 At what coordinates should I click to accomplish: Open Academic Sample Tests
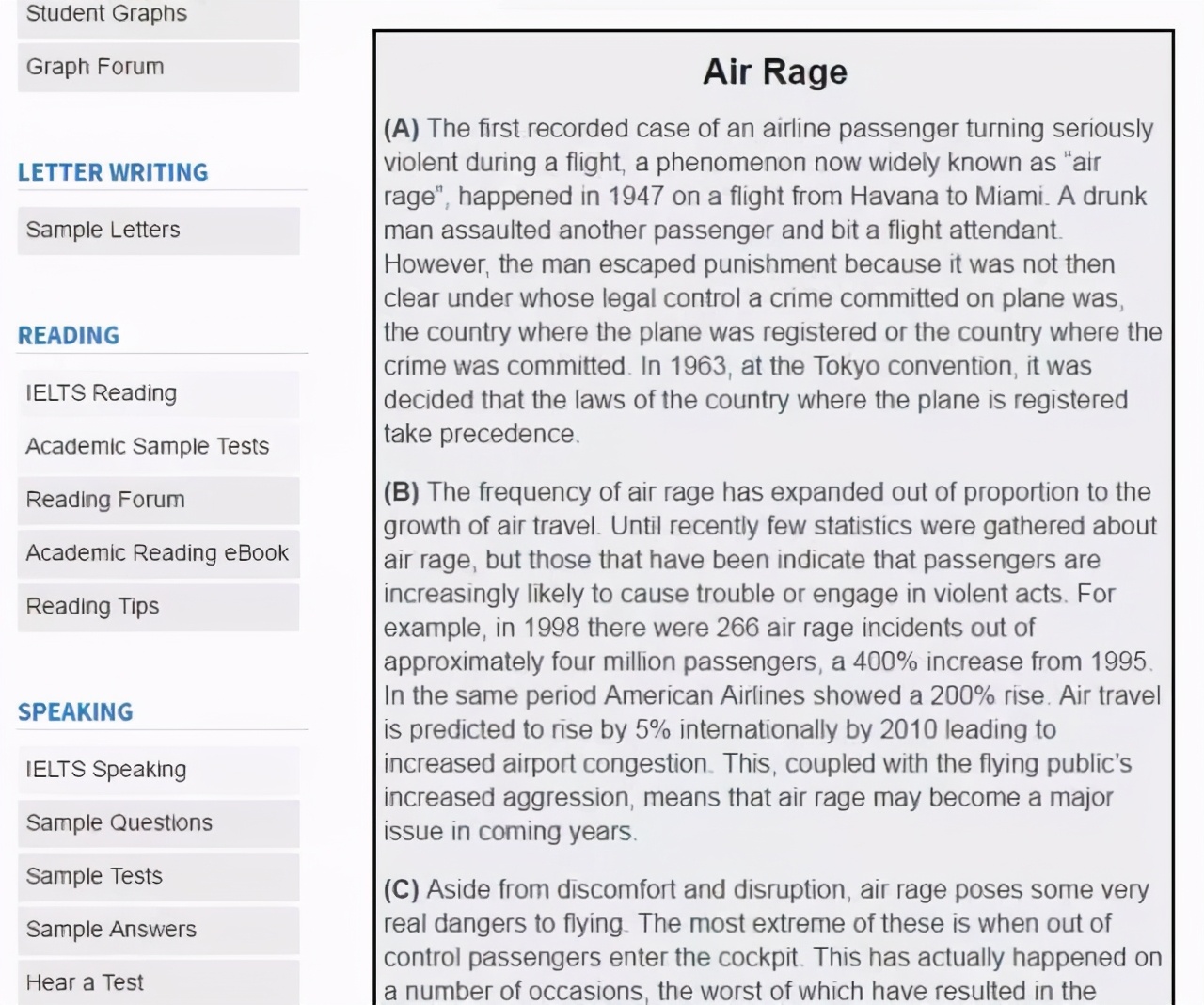(x=158, y=446)
